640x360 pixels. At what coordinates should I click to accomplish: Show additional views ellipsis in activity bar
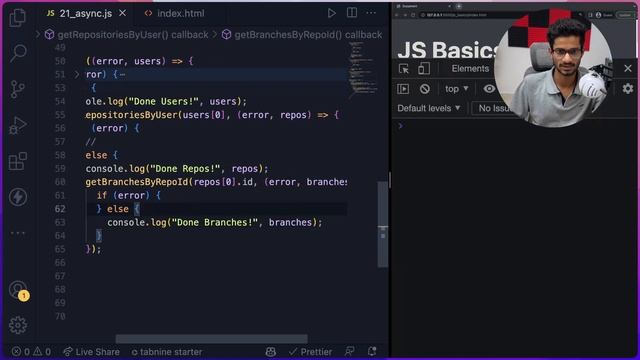pos(18,233)
